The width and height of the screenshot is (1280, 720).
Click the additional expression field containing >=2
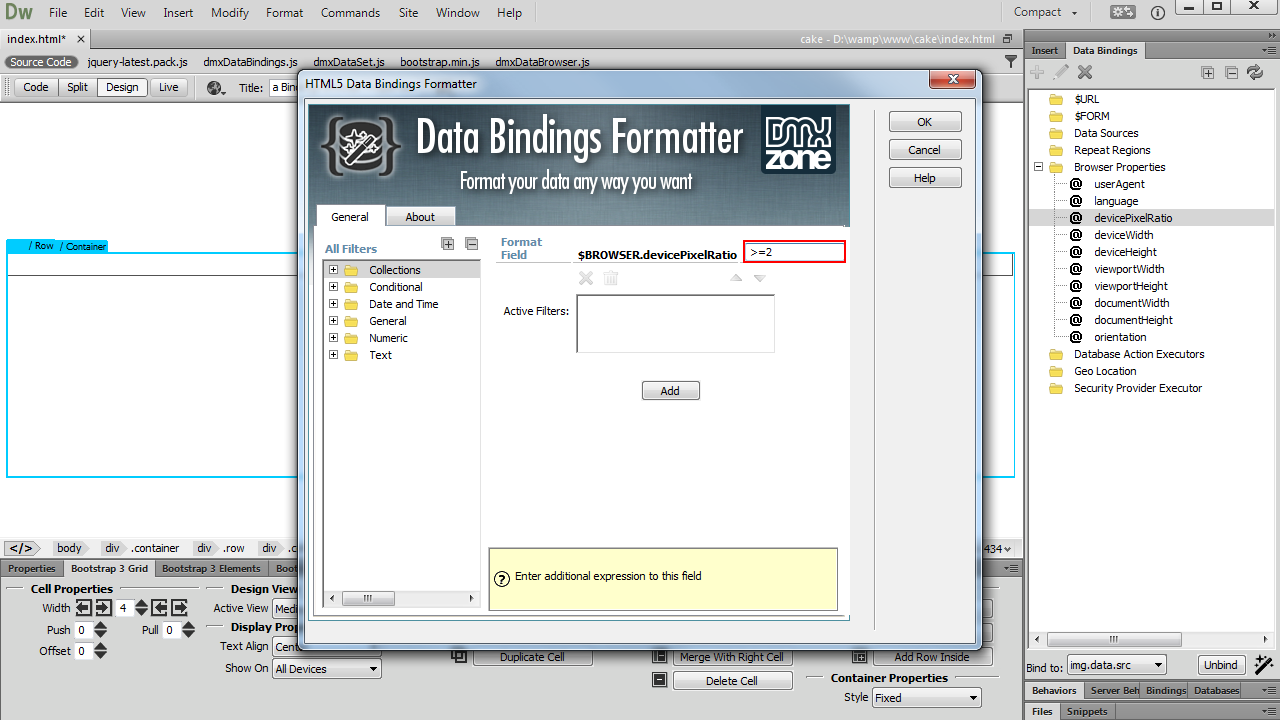tap(795, 252)
